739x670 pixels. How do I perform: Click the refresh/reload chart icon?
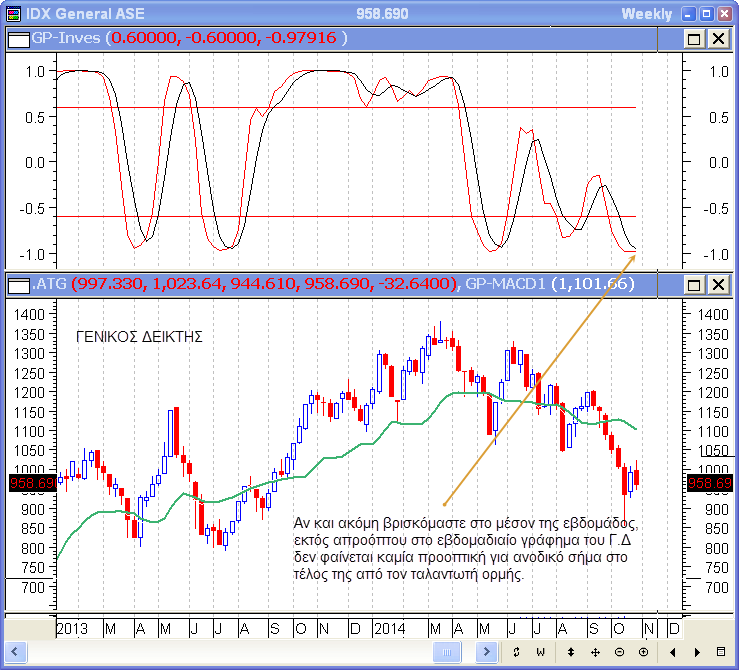pos(516,652)
